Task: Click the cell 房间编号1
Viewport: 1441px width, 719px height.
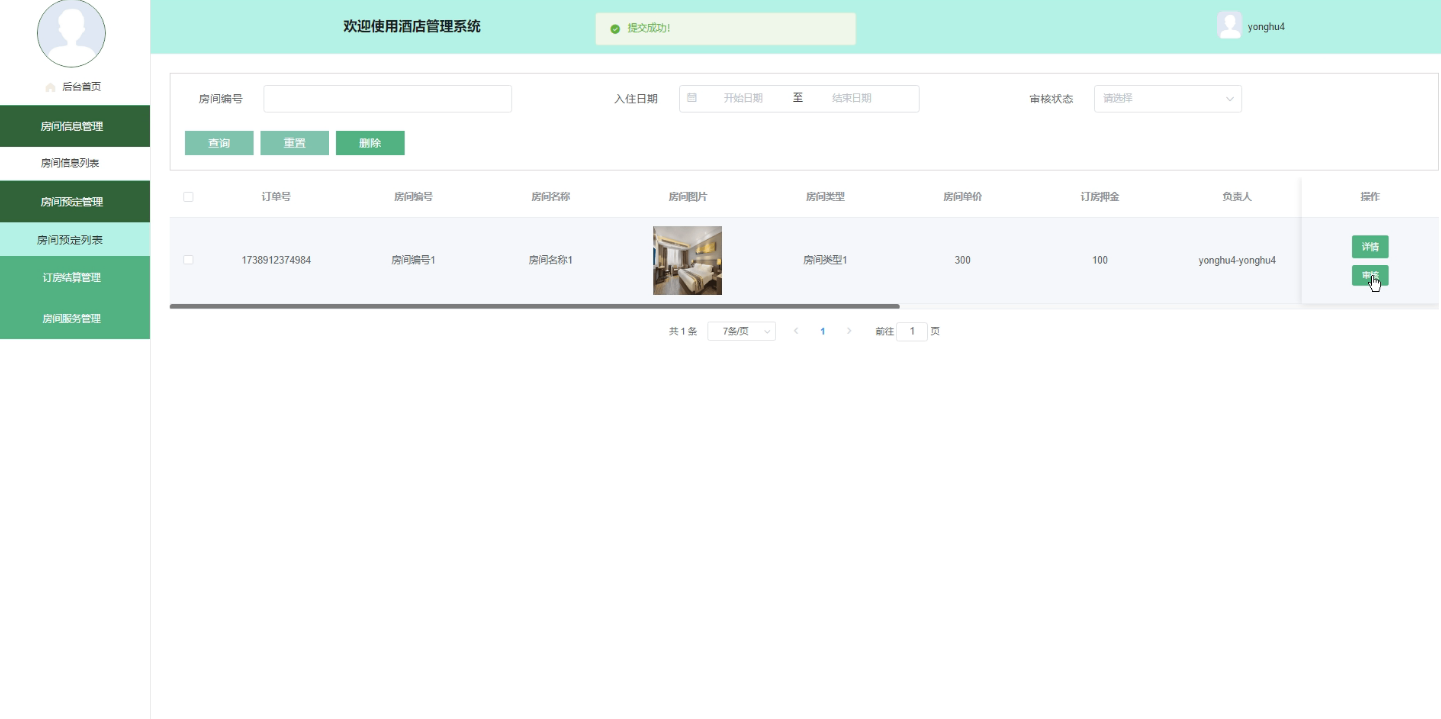Action: (413, 260)
